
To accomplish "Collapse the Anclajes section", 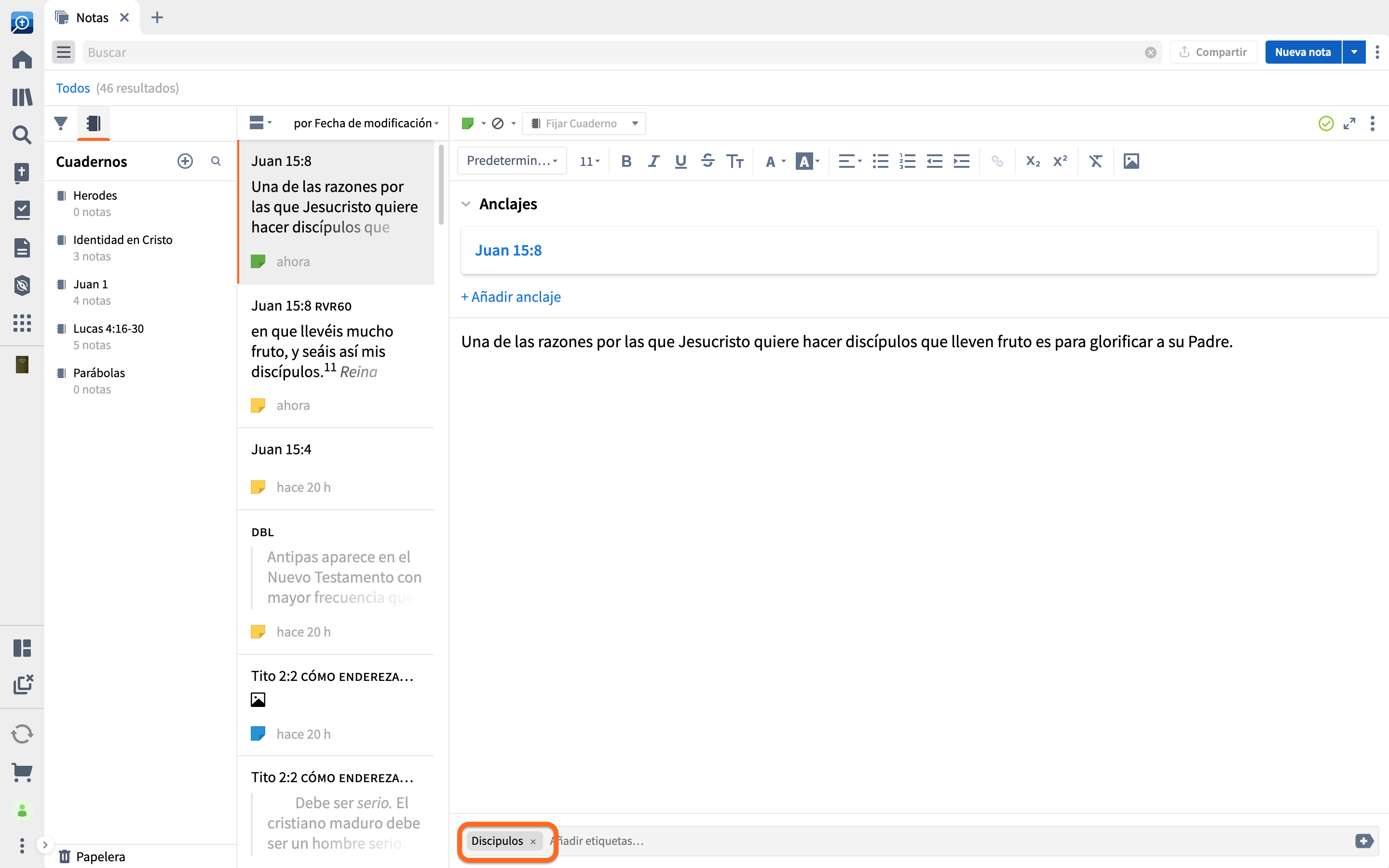I will 466,204.
